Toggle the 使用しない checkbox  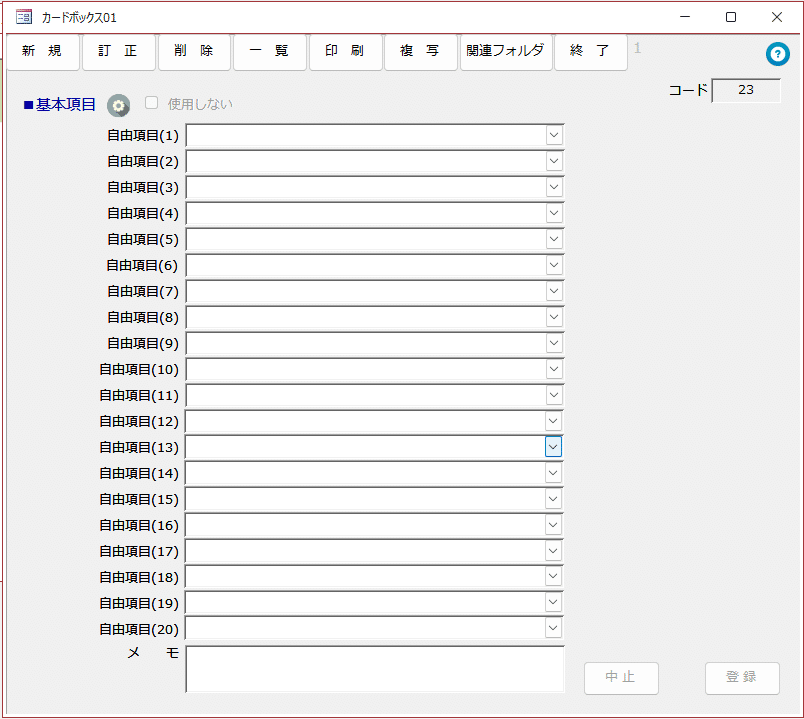click(151, 103)
